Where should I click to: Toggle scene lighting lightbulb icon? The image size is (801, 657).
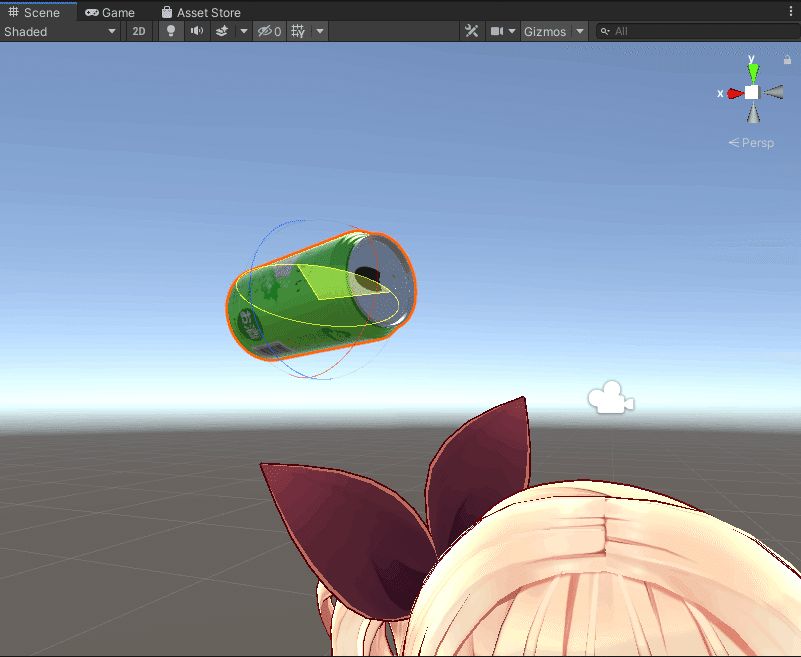[171, 32]
